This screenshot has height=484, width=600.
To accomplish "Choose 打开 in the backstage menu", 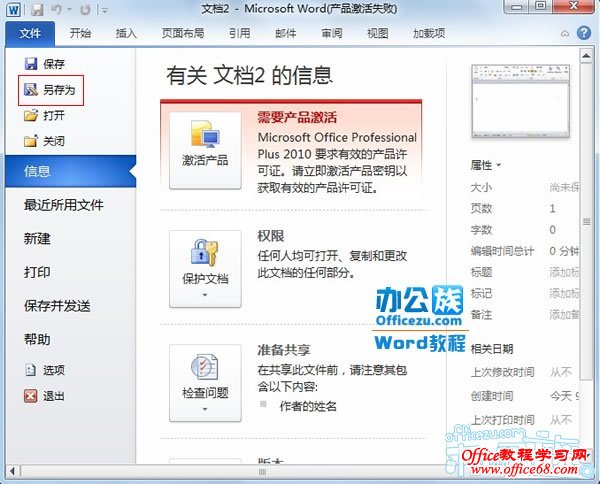I will pos(45,115).
